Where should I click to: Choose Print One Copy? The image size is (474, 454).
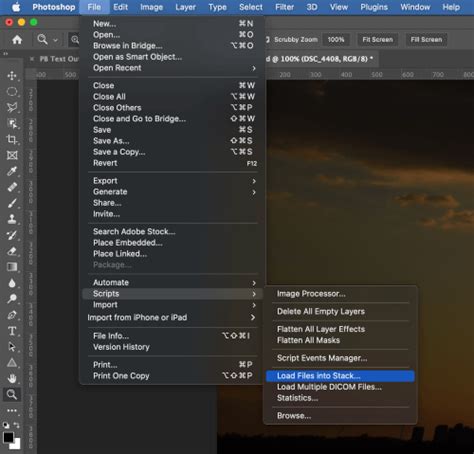tap(173, 376)
